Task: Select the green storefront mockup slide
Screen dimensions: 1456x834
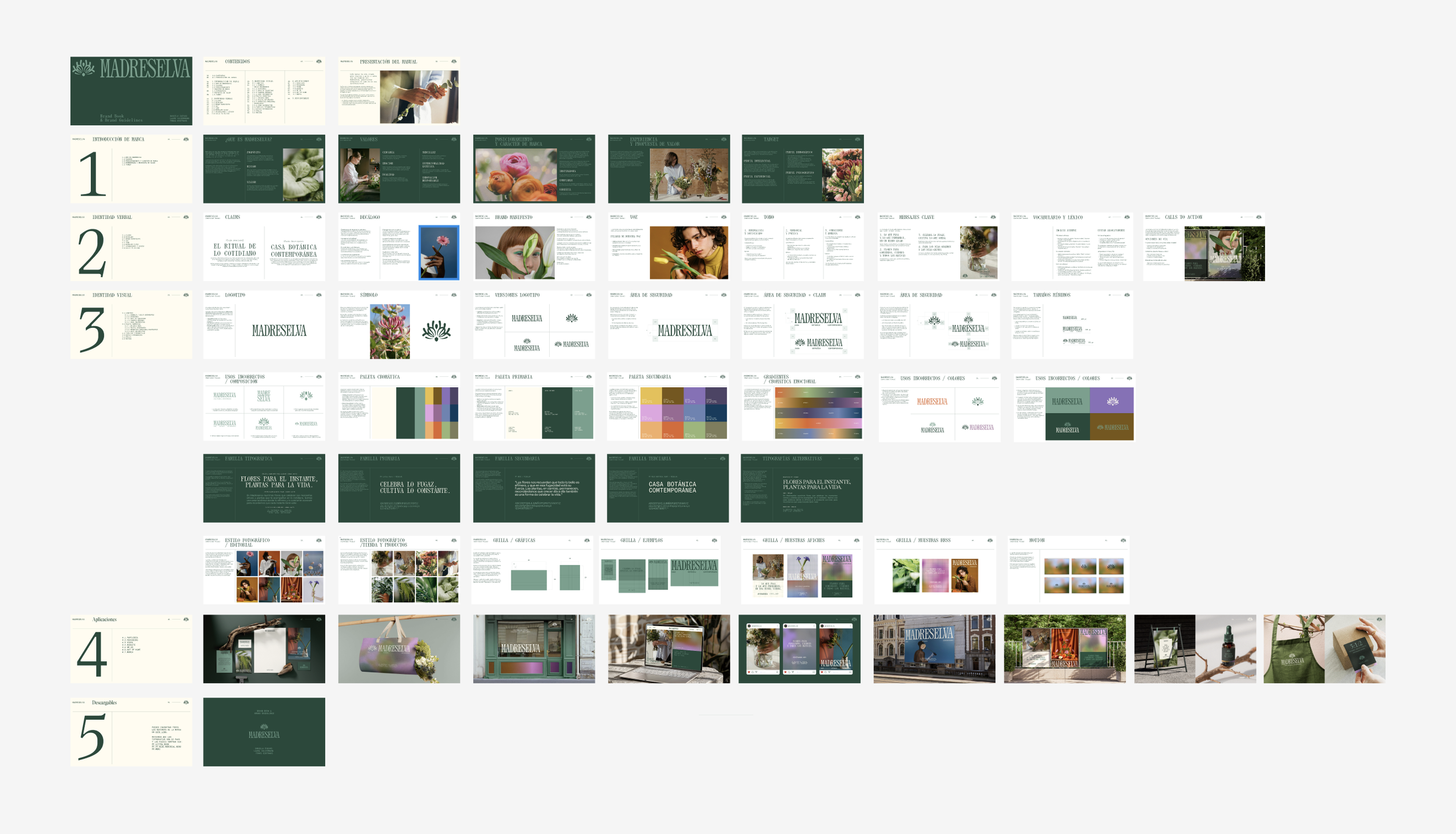Action: coord(534,649)
